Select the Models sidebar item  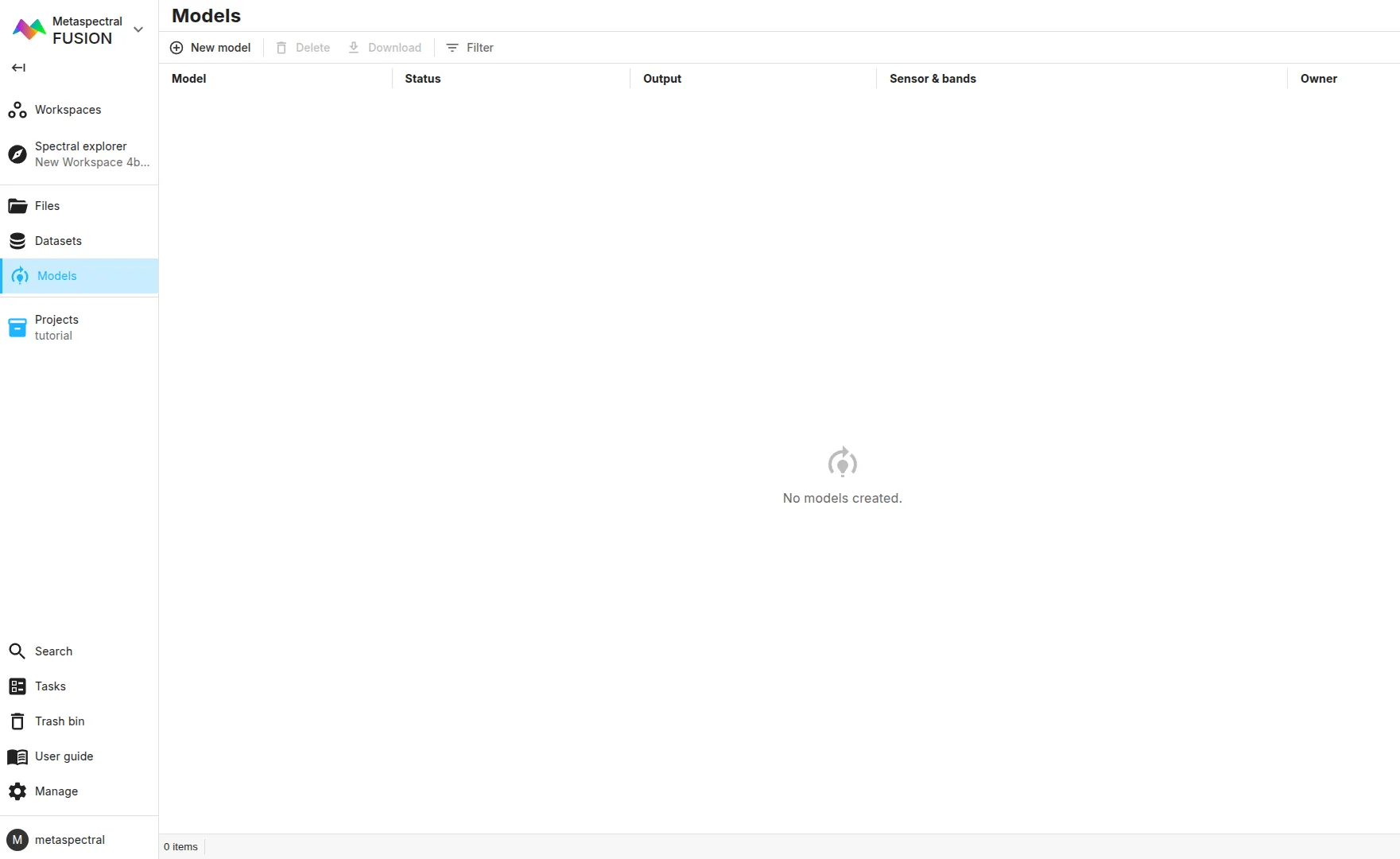57,276
